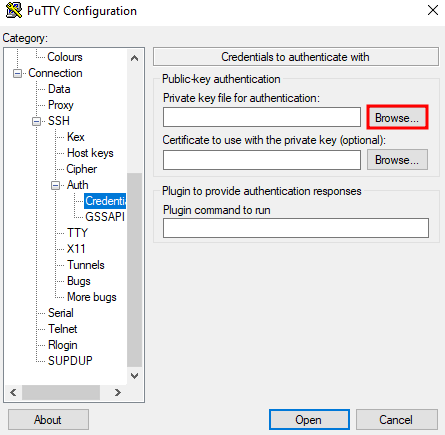445x435 pixels.
Task: Click the horizontal scroll left arrow
Action: [x=13, y=392]
